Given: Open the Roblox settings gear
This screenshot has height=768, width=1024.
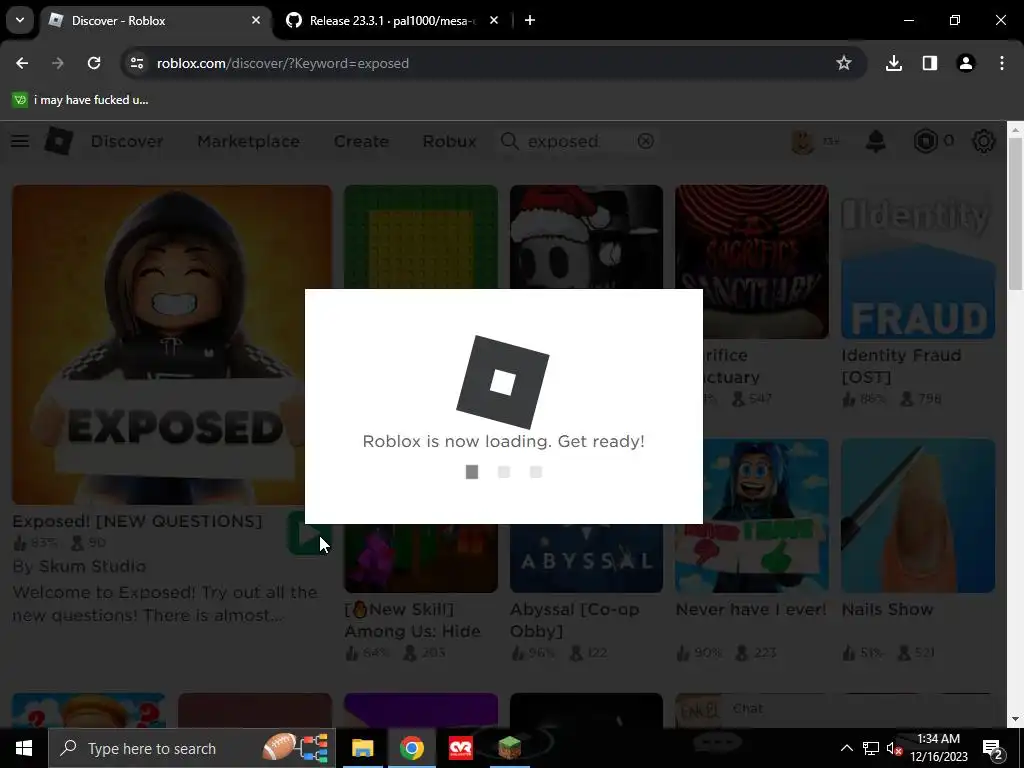Looking at the screenshot, I should point(984,141).
